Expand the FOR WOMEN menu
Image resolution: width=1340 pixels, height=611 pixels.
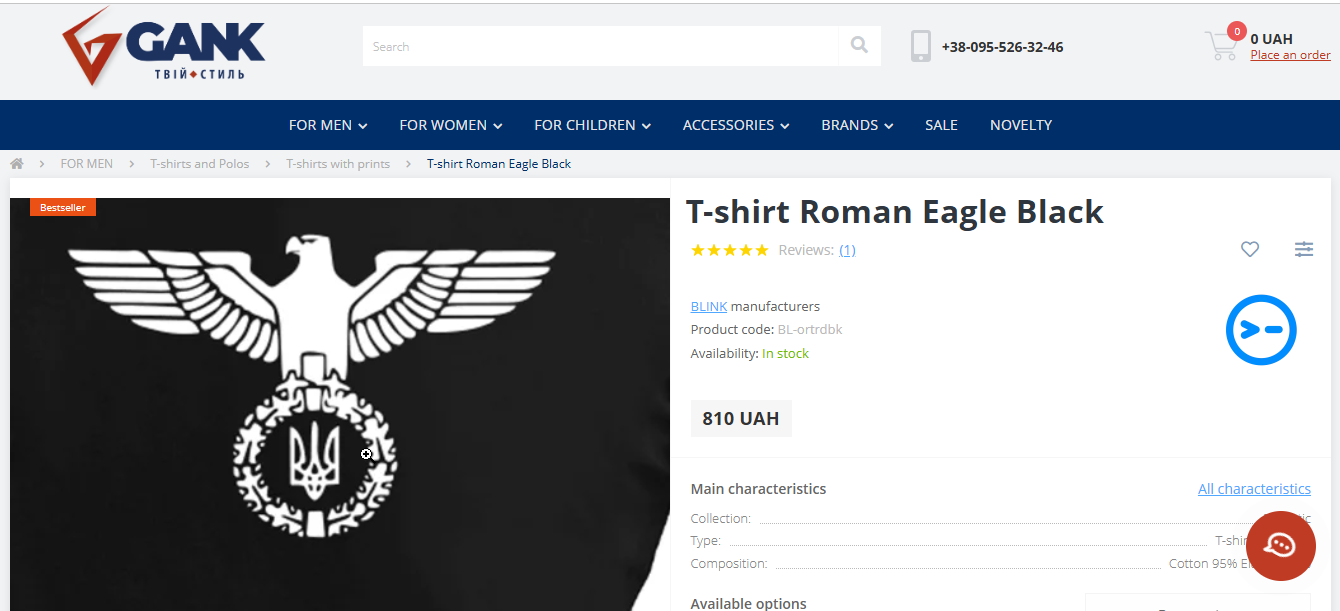450,125
